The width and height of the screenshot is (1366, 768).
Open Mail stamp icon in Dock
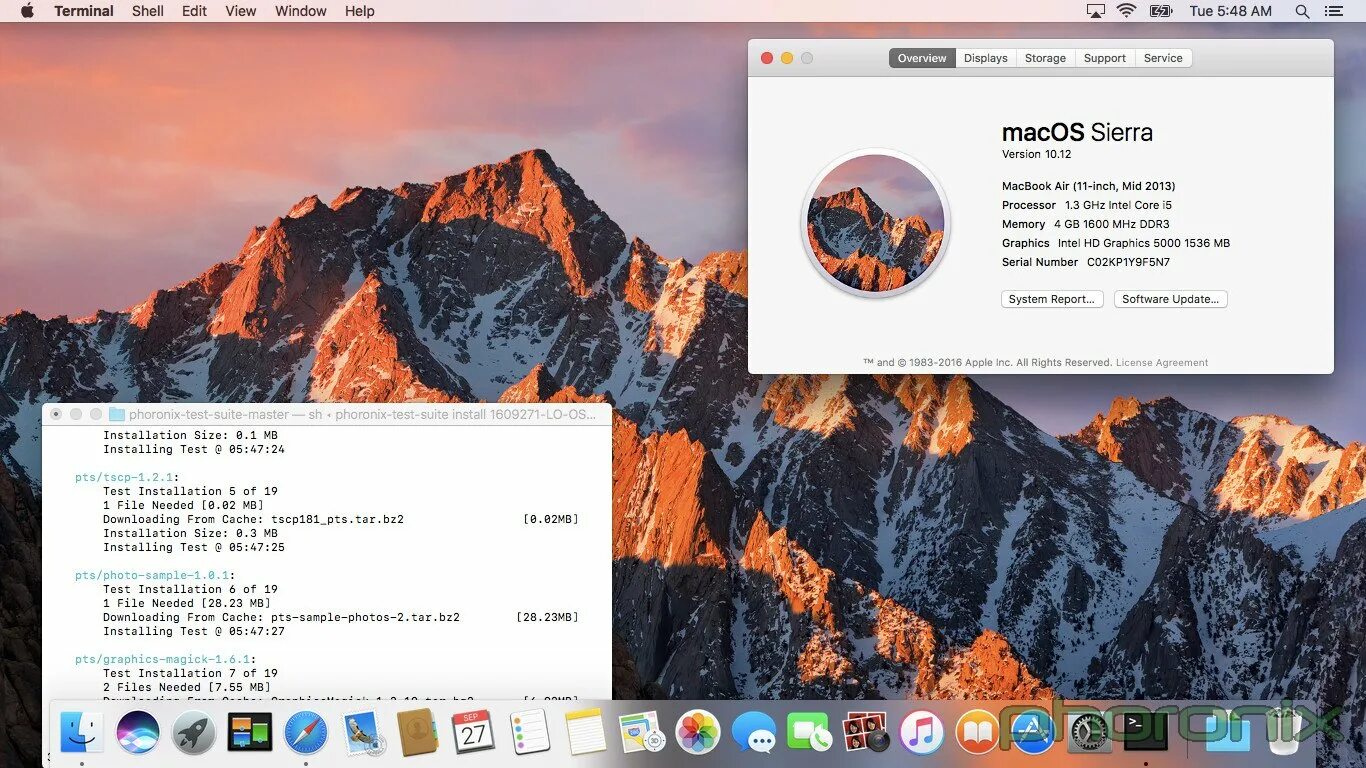362,733
